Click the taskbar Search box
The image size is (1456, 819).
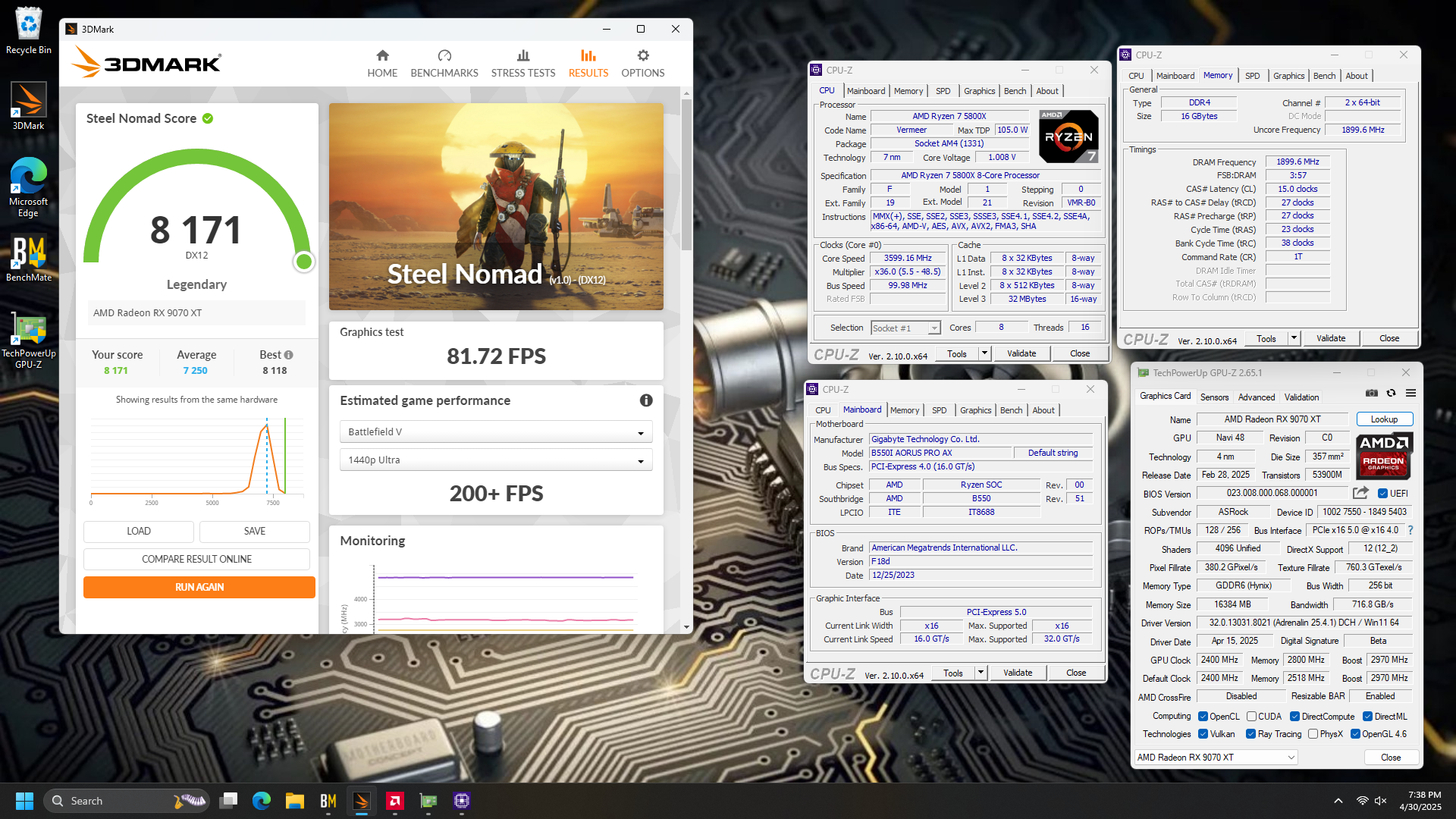tap(126, 801)
